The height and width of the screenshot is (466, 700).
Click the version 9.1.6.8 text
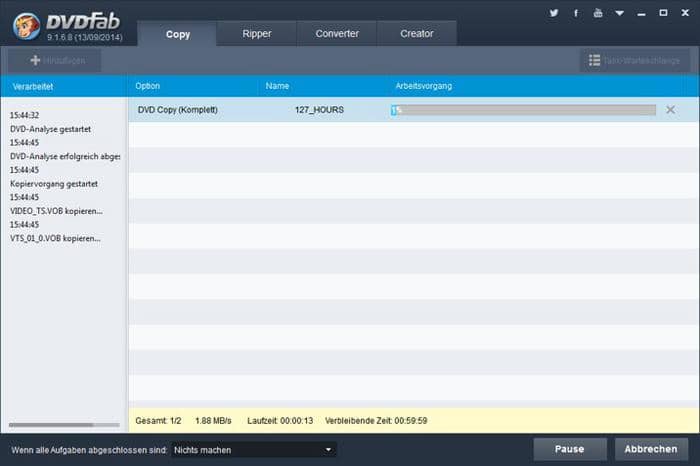coord(84,37)
